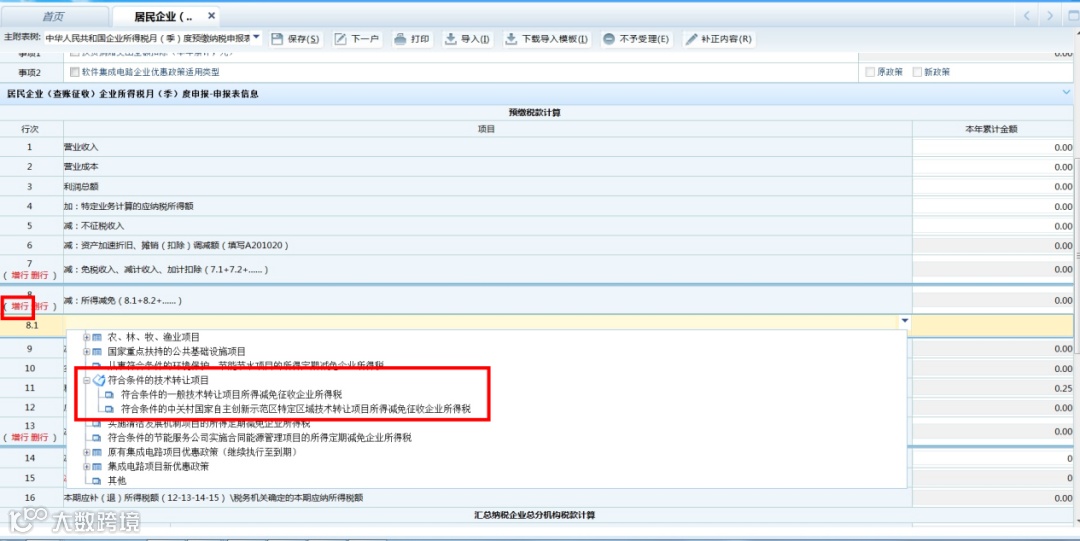
Task: Click the row 8.1 item input field
Action: click(x=488, y=320)
